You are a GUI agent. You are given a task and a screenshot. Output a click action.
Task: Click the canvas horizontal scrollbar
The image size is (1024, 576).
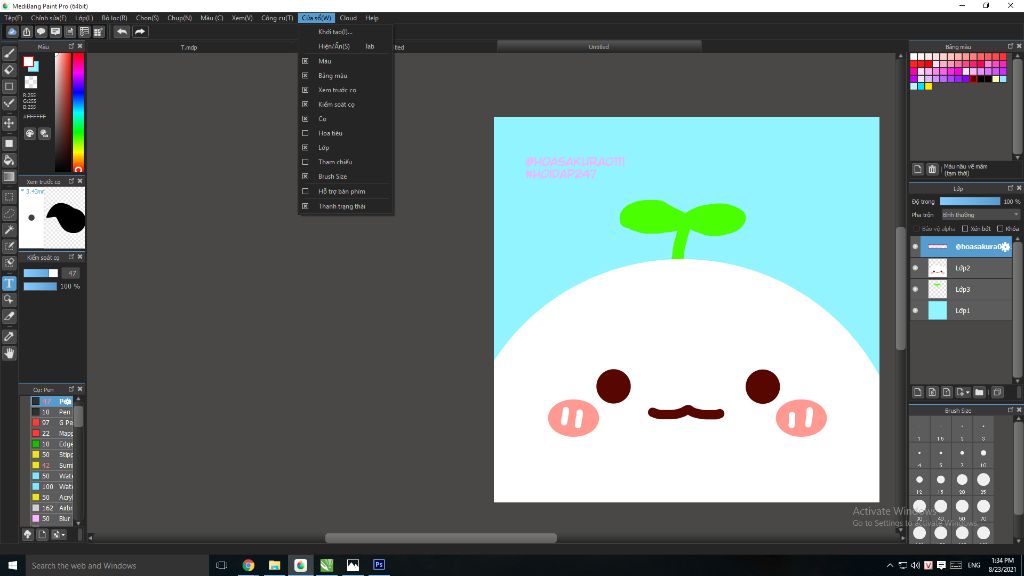(x=441, y=538)
